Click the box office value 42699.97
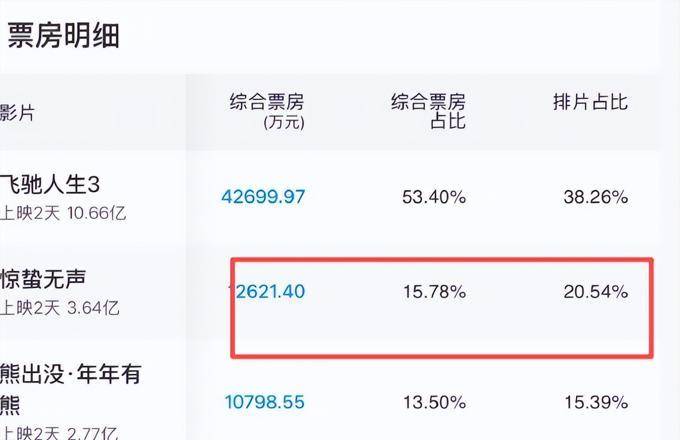Screen dimensions: 680x440 point(263,197)
